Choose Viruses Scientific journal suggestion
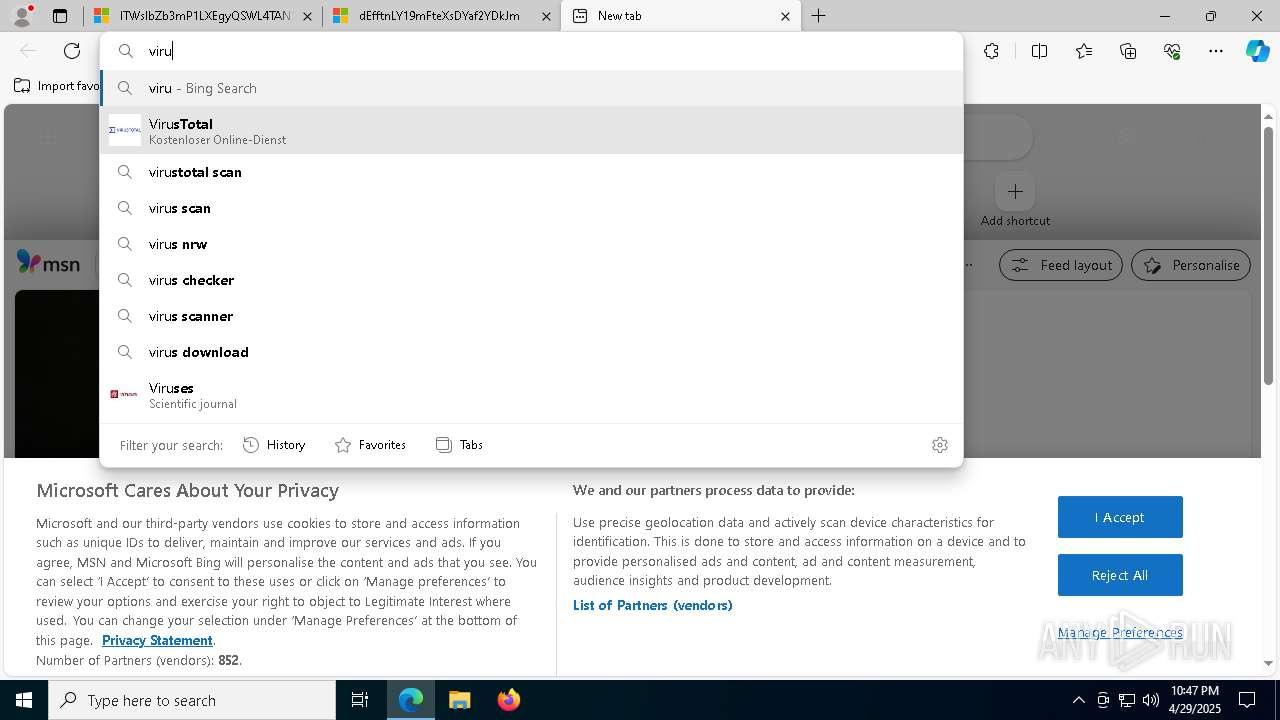This screenshot has height=720, width=1280. point(531,394)
